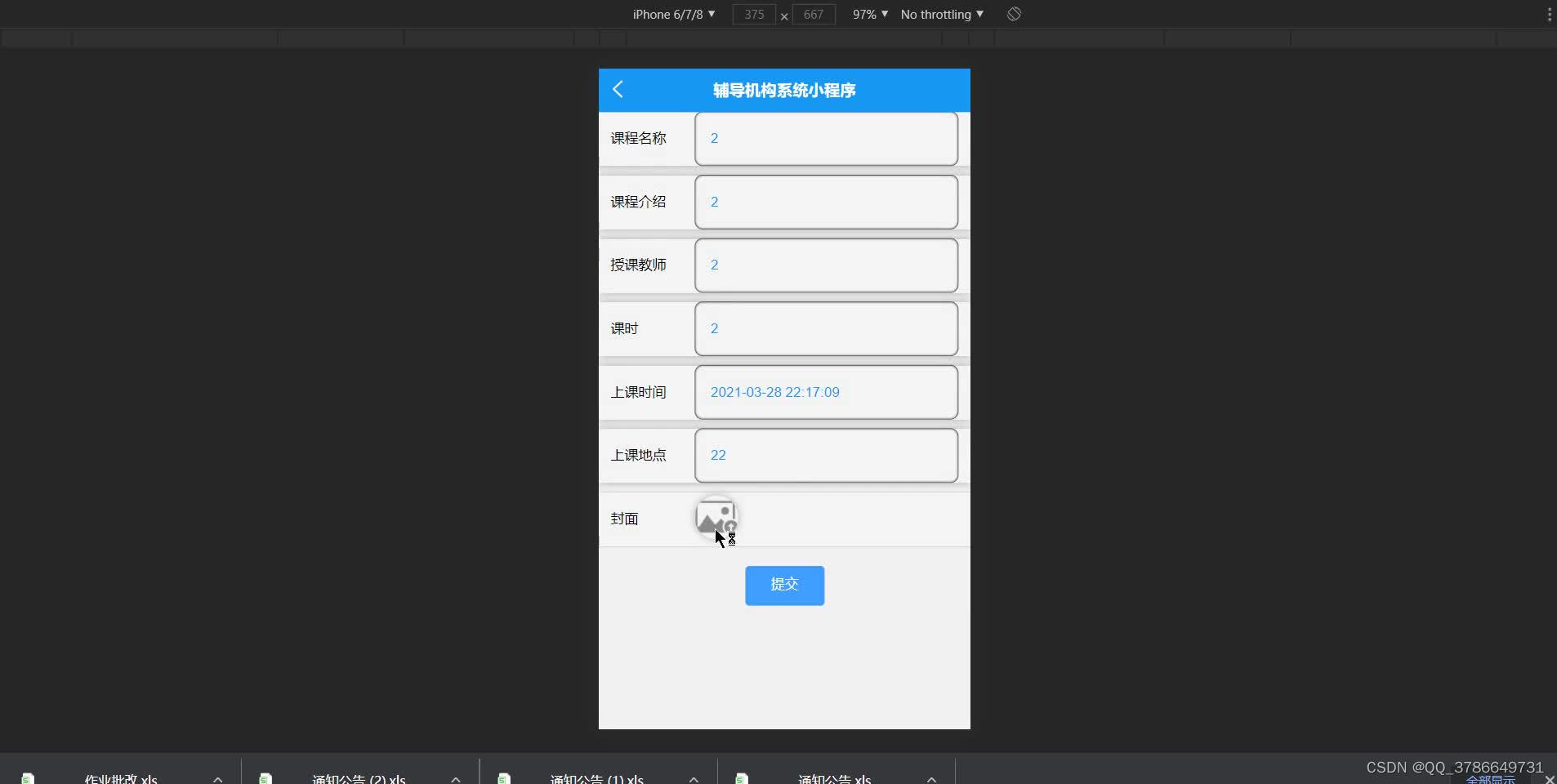Click the 上课时间 label
Screen dimensions: 1557x784
pos(638,392)
